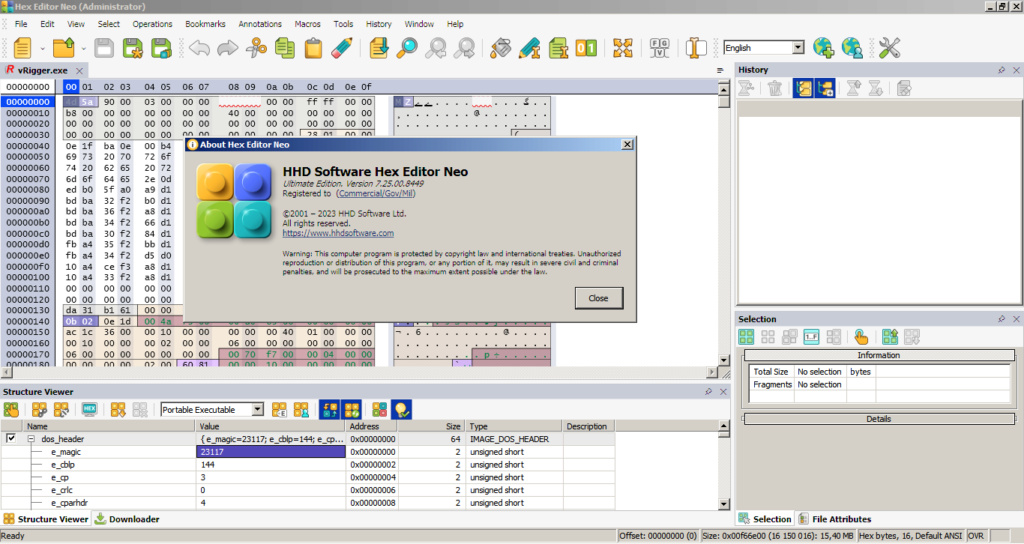Open the New file dropdown arrow
1024x544 pixels.
pyautogui.click(x=42, y=48)
